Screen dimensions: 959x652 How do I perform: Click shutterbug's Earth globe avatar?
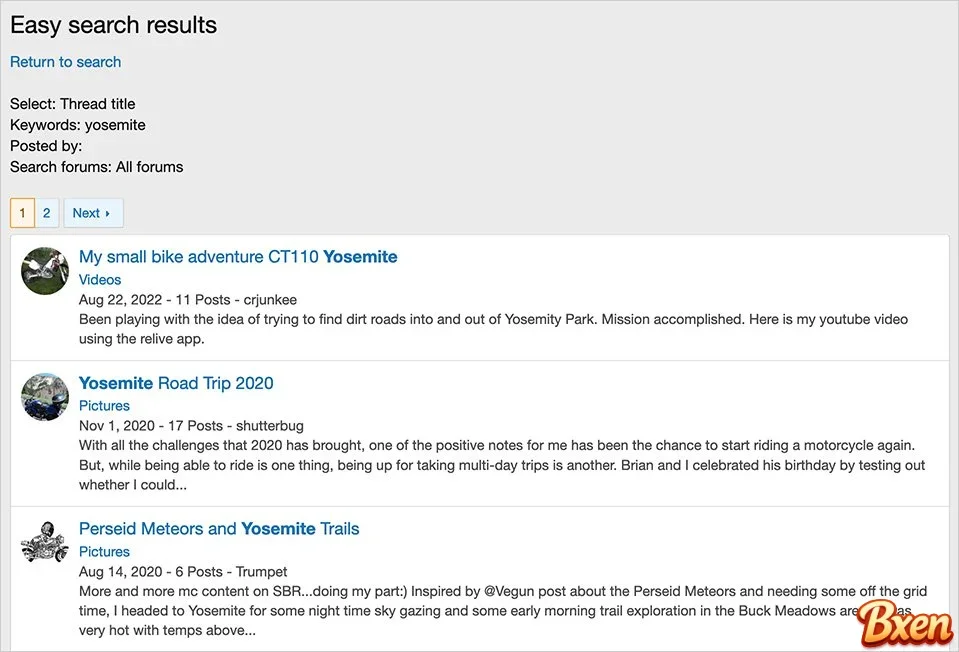(x=44, y=397)
